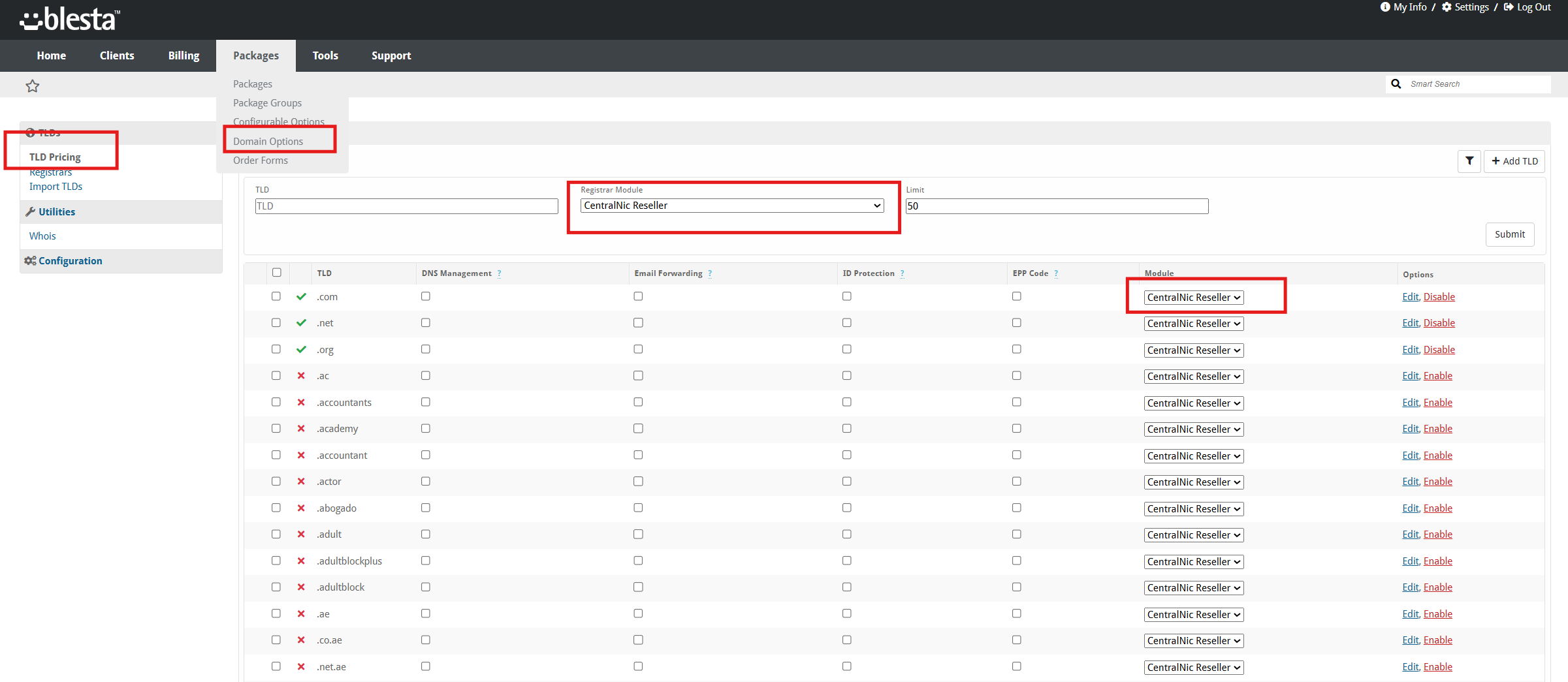
Task: Click the filter funnel icon button
Action: (x=1469, y=161)
